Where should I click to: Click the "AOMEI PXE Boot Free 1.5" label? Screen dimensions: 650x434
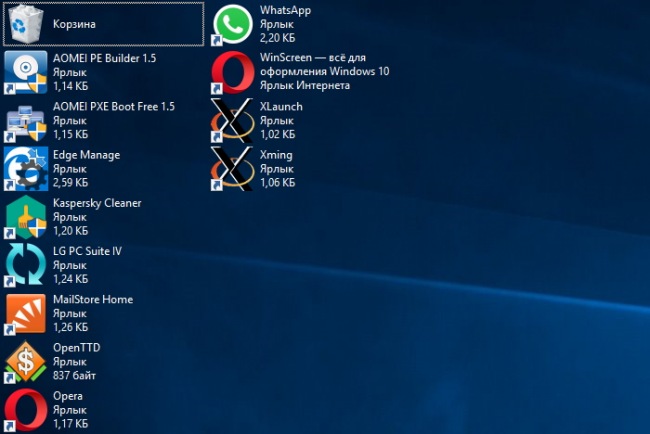click(x=114, y=107)
